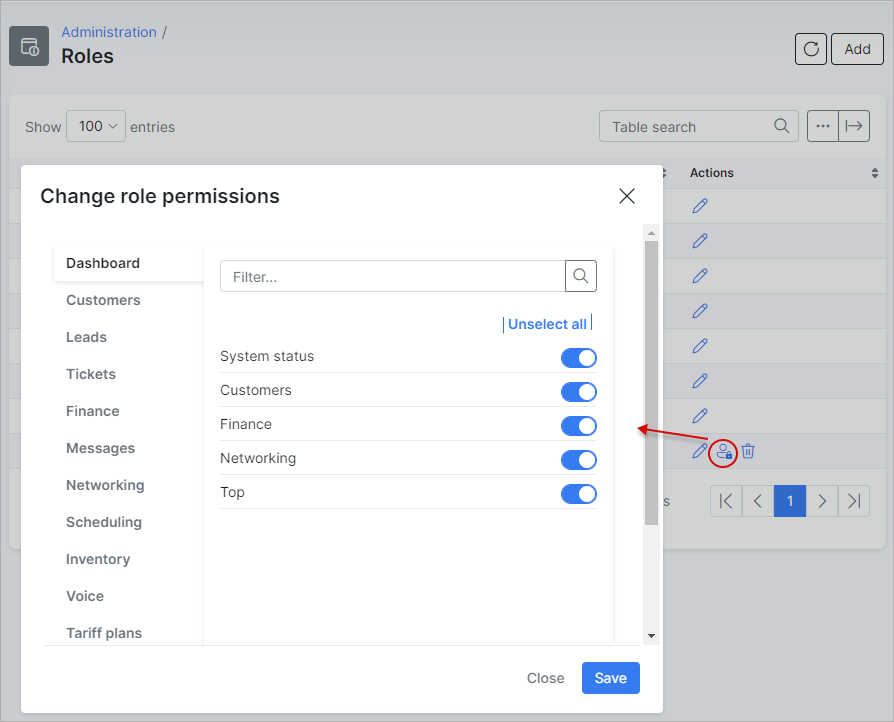
Task: Turn off the Top toggle
Action: pyautogui.click(x=578, y=494)
